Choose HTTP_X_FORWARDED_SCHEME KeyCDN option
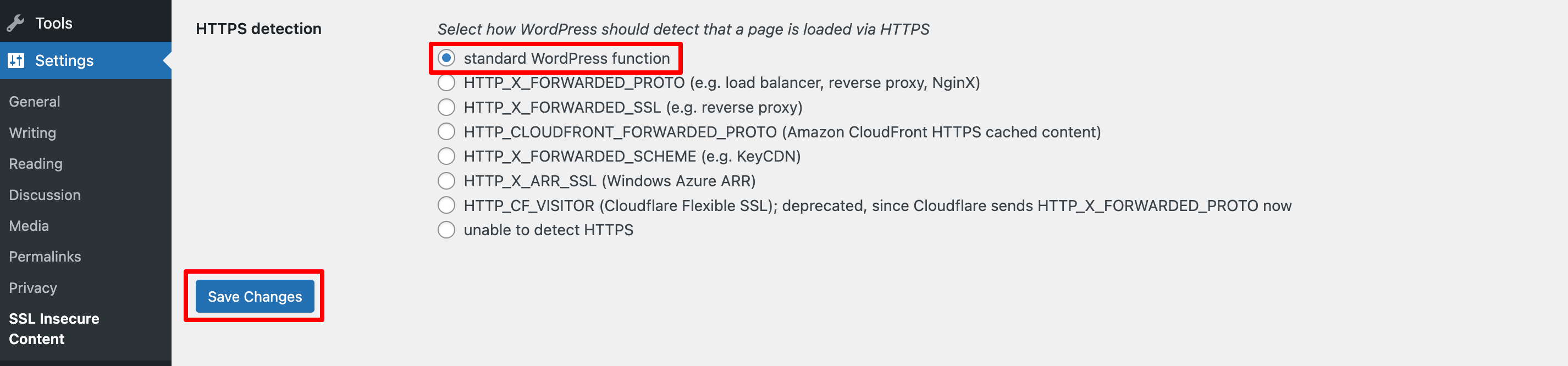This screenshot has height=366, width=1568. pos(446,156)
